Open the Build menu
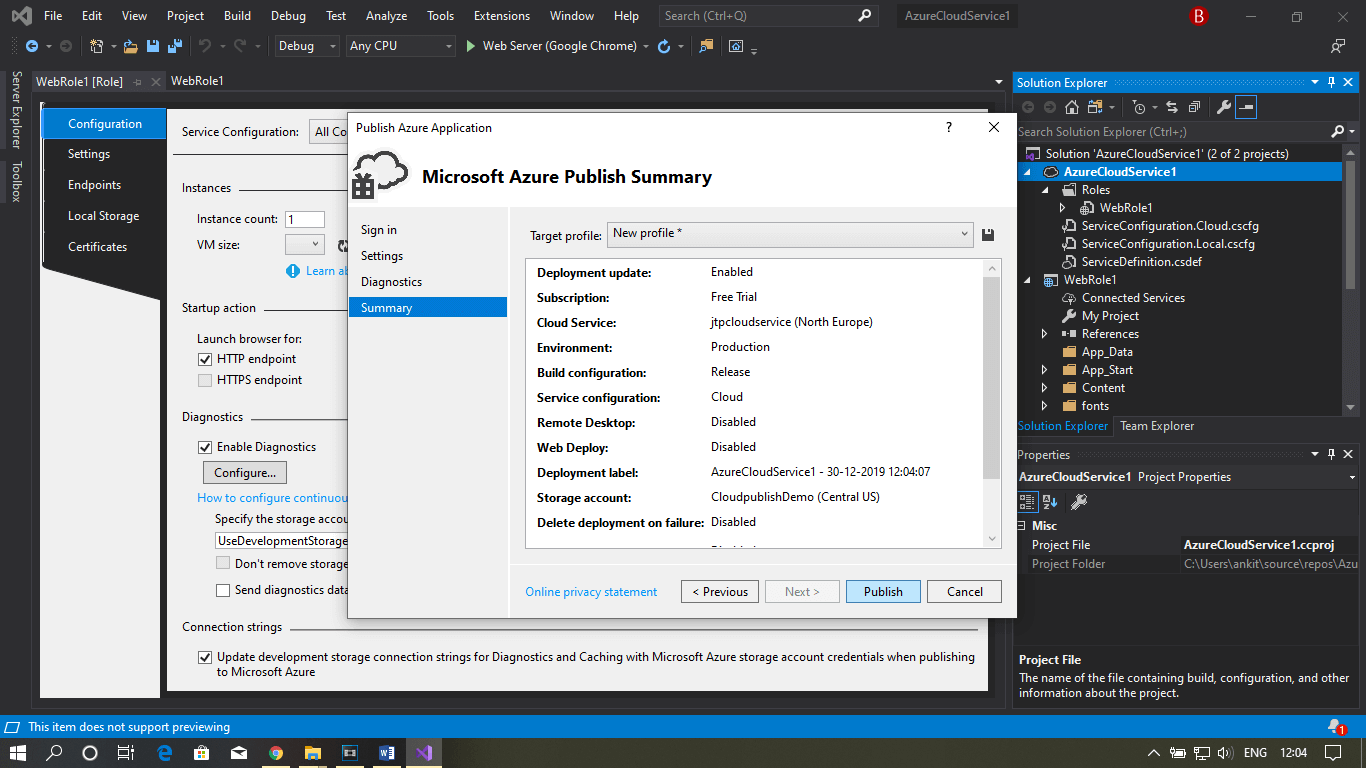This screenshot has width=1366, height=768. tap(237, 16)
